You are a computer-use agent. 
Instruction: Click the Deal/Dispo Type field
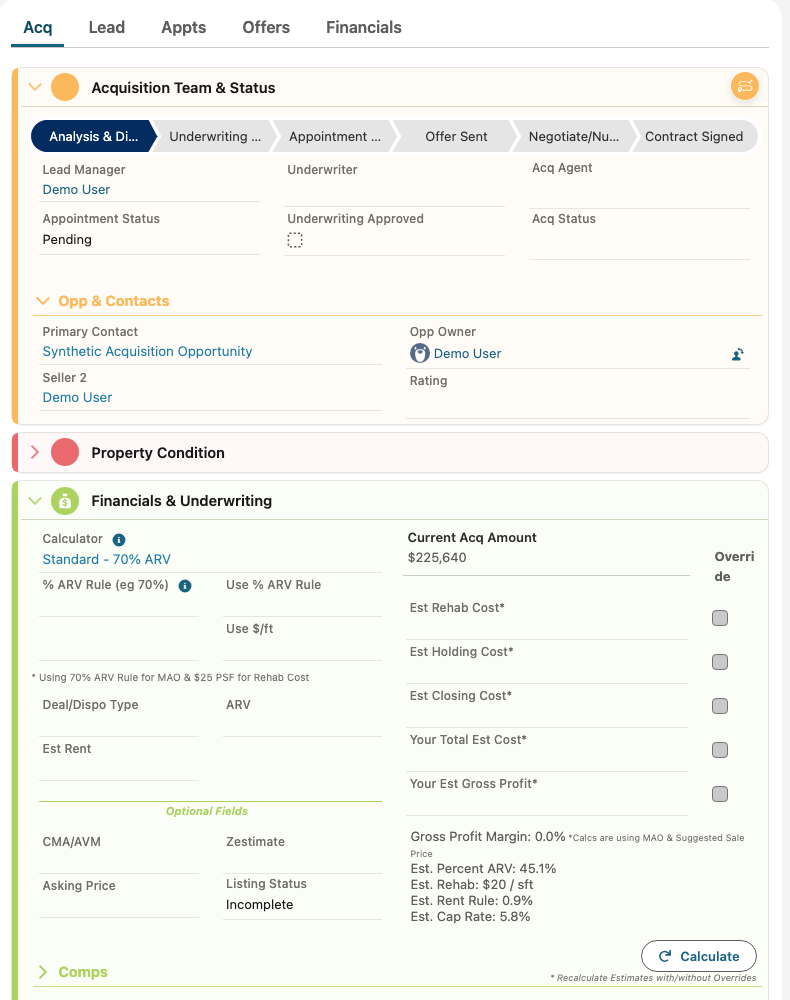coord(119,716)
